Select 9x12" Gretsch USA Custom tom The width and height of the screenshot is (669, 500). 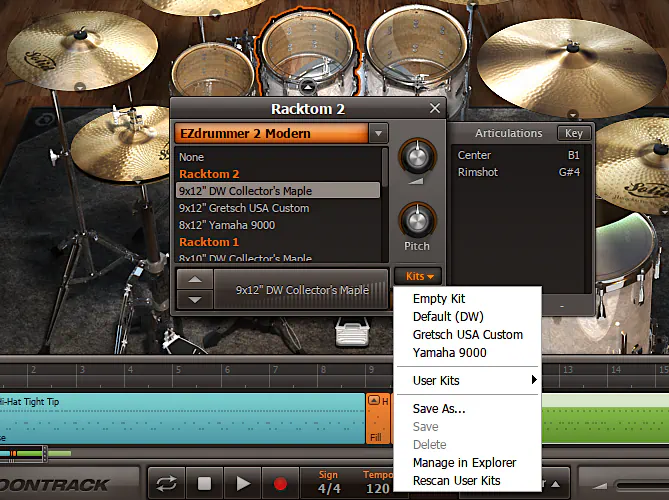(x=278, y=208)
